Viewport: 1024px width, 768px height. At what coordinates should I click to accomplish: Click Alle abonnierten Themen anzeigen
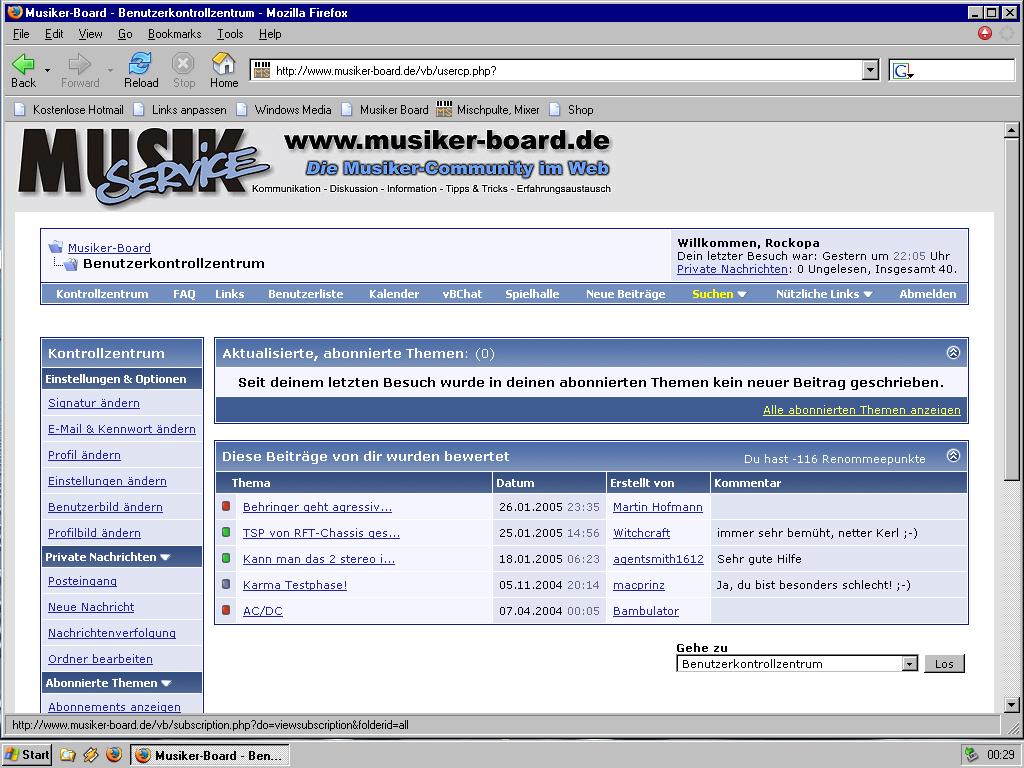pyautogui.click(x=861, y=410)
